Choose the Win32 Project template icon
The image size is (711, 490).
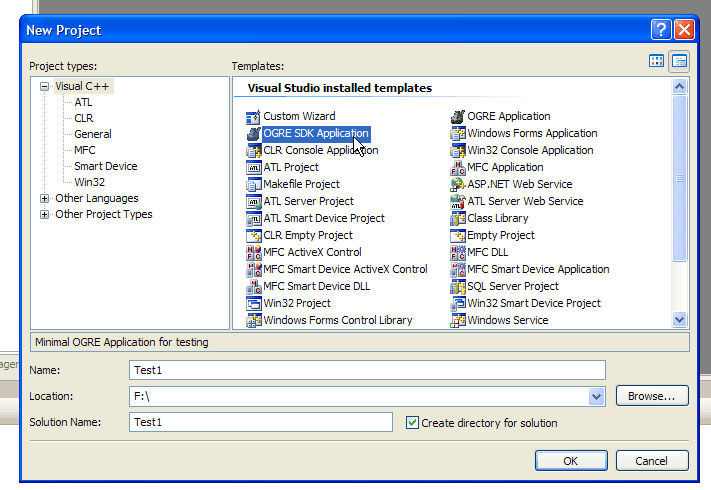coord(253,303)
